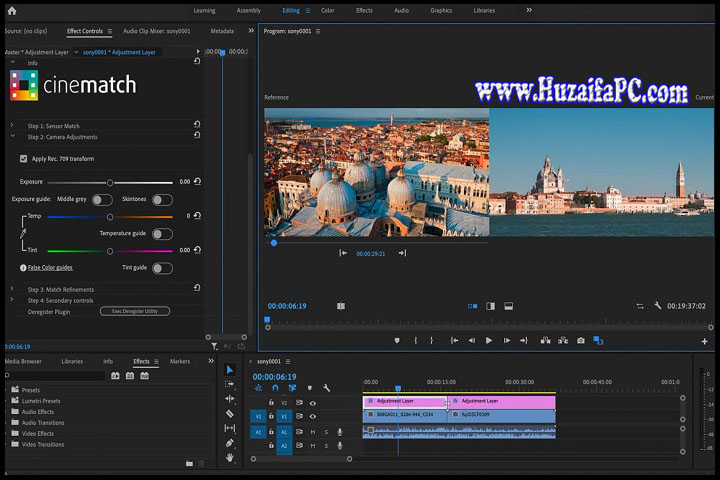This screenshot has width=720, height=480.
Task: Select the Selection tool arrow
Action: [230, 370]
